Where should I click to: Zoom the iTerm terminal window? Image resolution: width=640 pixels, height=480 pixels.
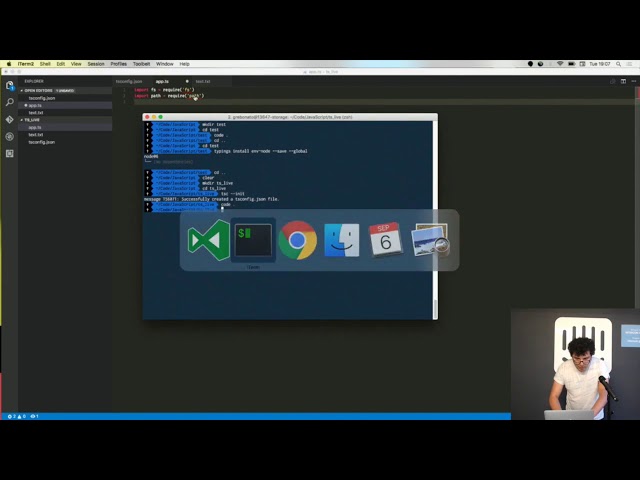pyautogui.click(x=160, y=117)
